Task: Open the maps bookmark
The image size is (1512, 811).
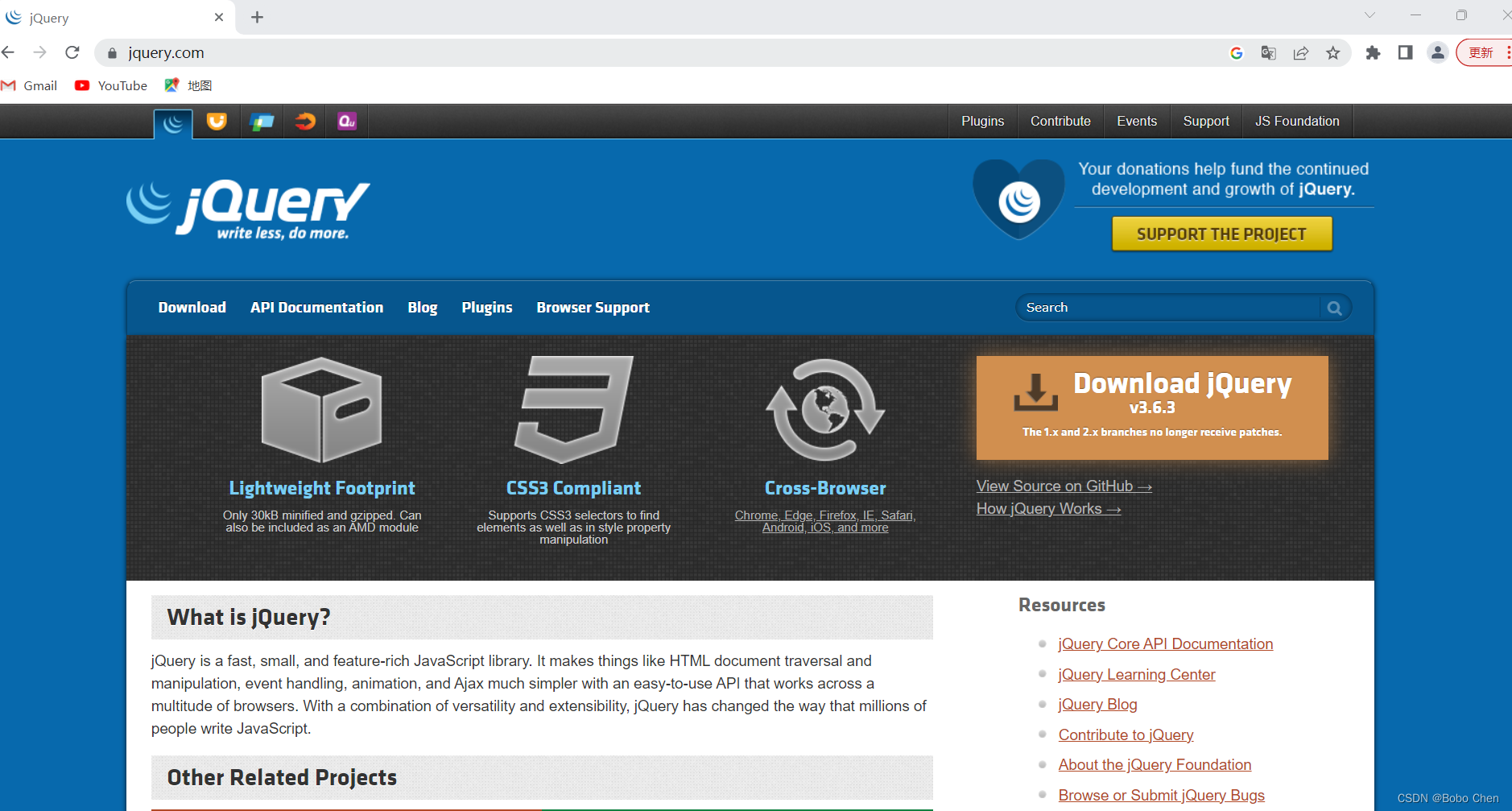Action: pyautogui.click(x=188, y=85)
